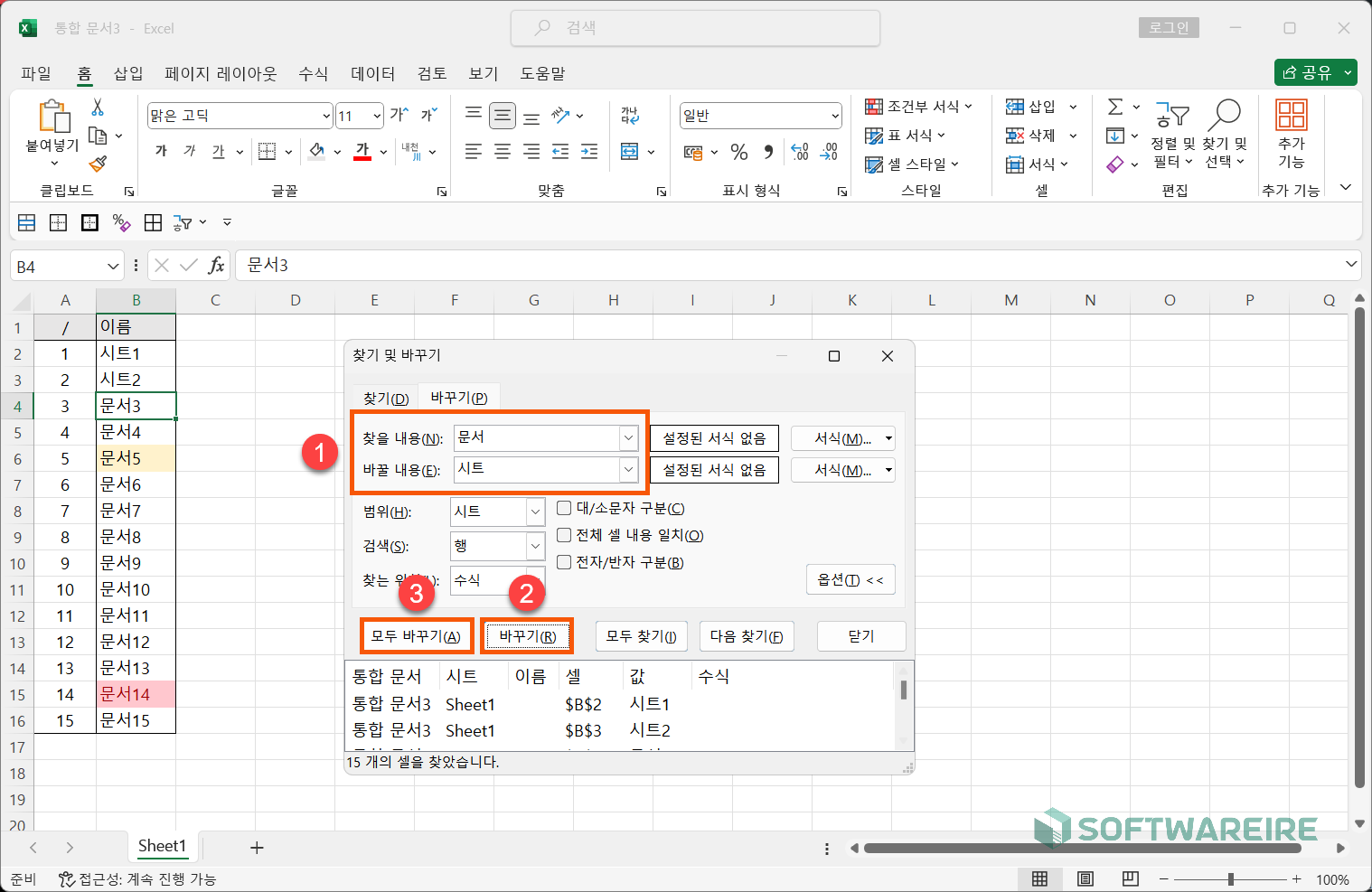The height and width of the screenshot is (892, 1372).
Task: Open the 수식 ribbon tab
Action: [x=314, y=73]
